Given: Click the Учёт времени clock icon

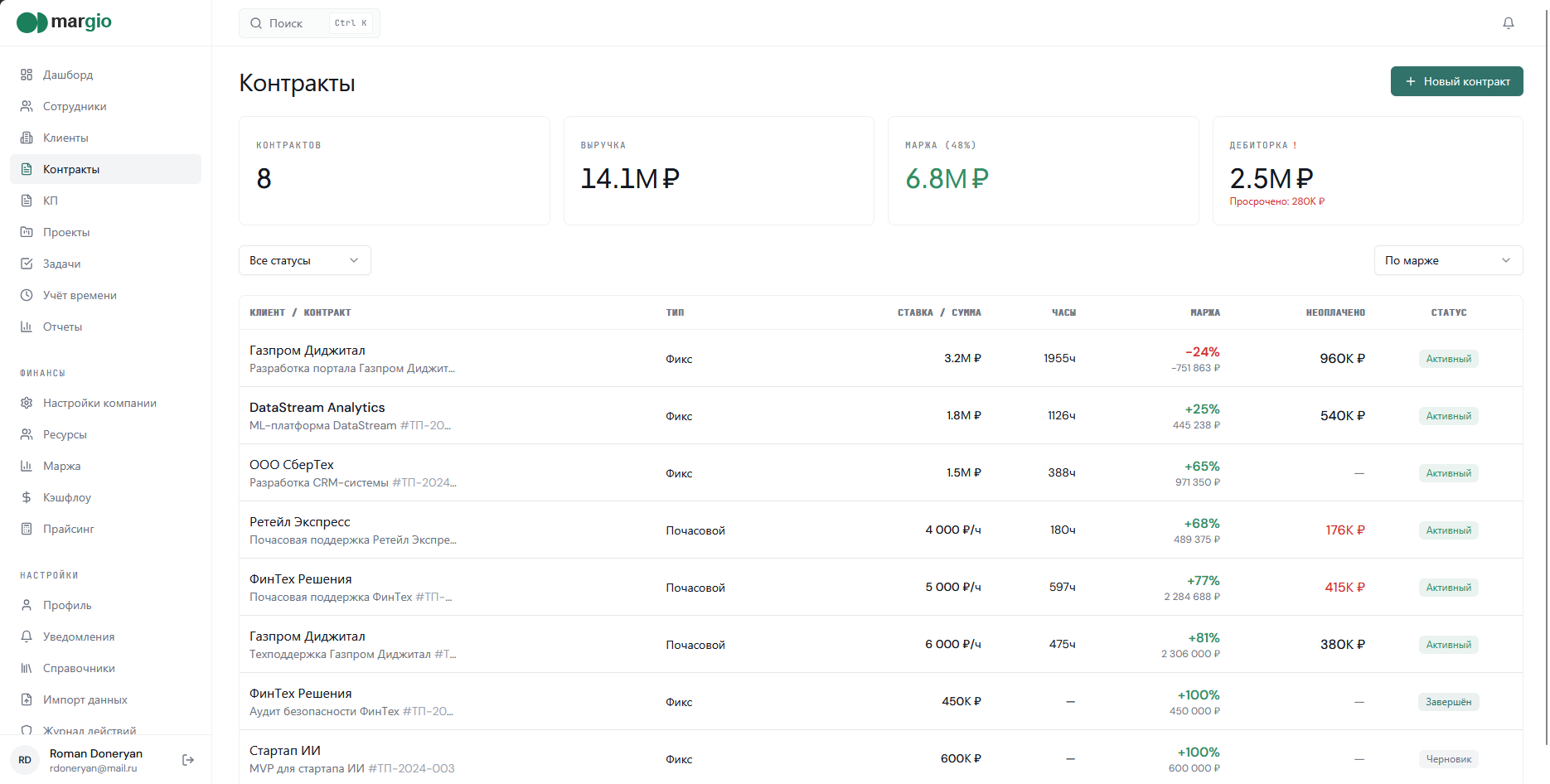Looking at the screenshot, I should coord(27,295).
